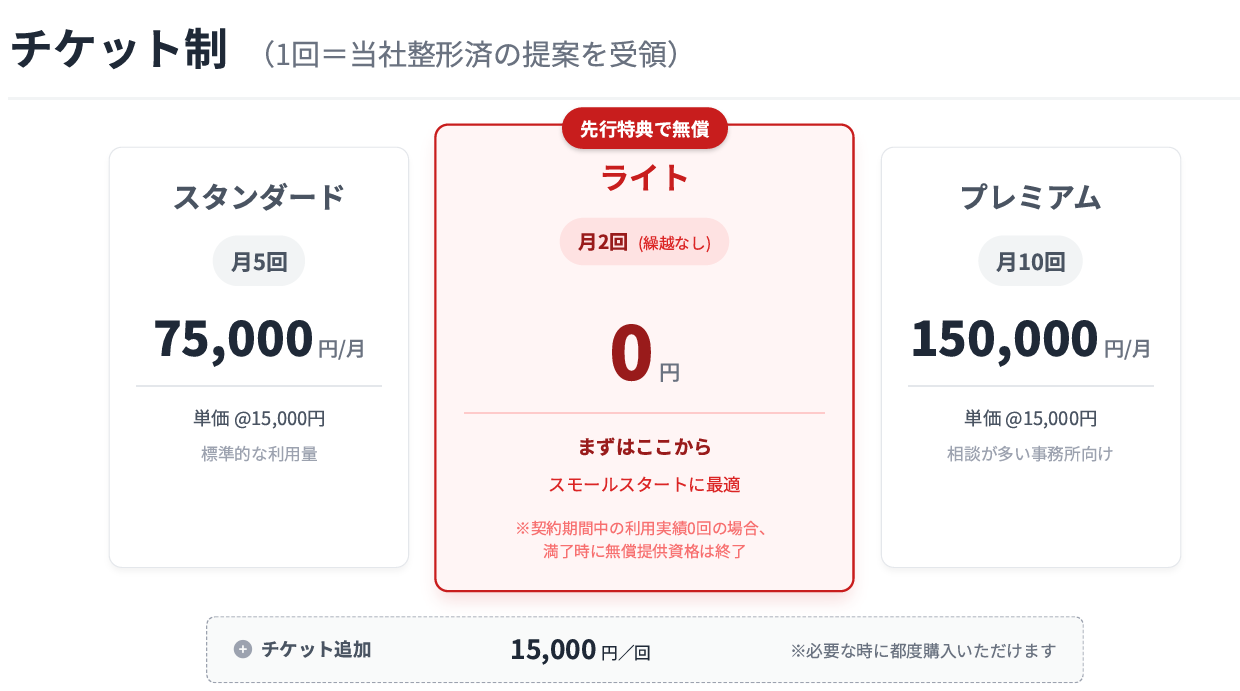
Task: Click the 15,000円／回 add-on price
Action: pos(580,650)
